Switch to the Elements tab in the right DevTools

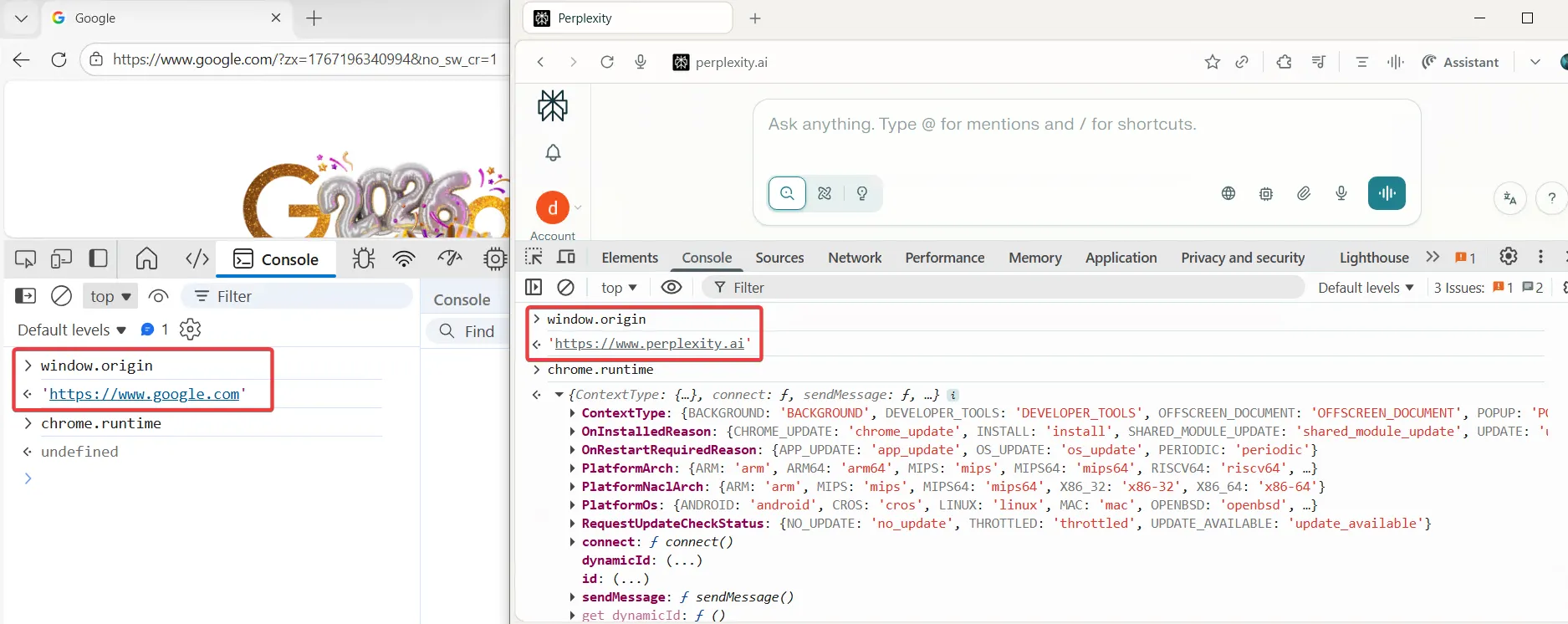pos(630,258)
